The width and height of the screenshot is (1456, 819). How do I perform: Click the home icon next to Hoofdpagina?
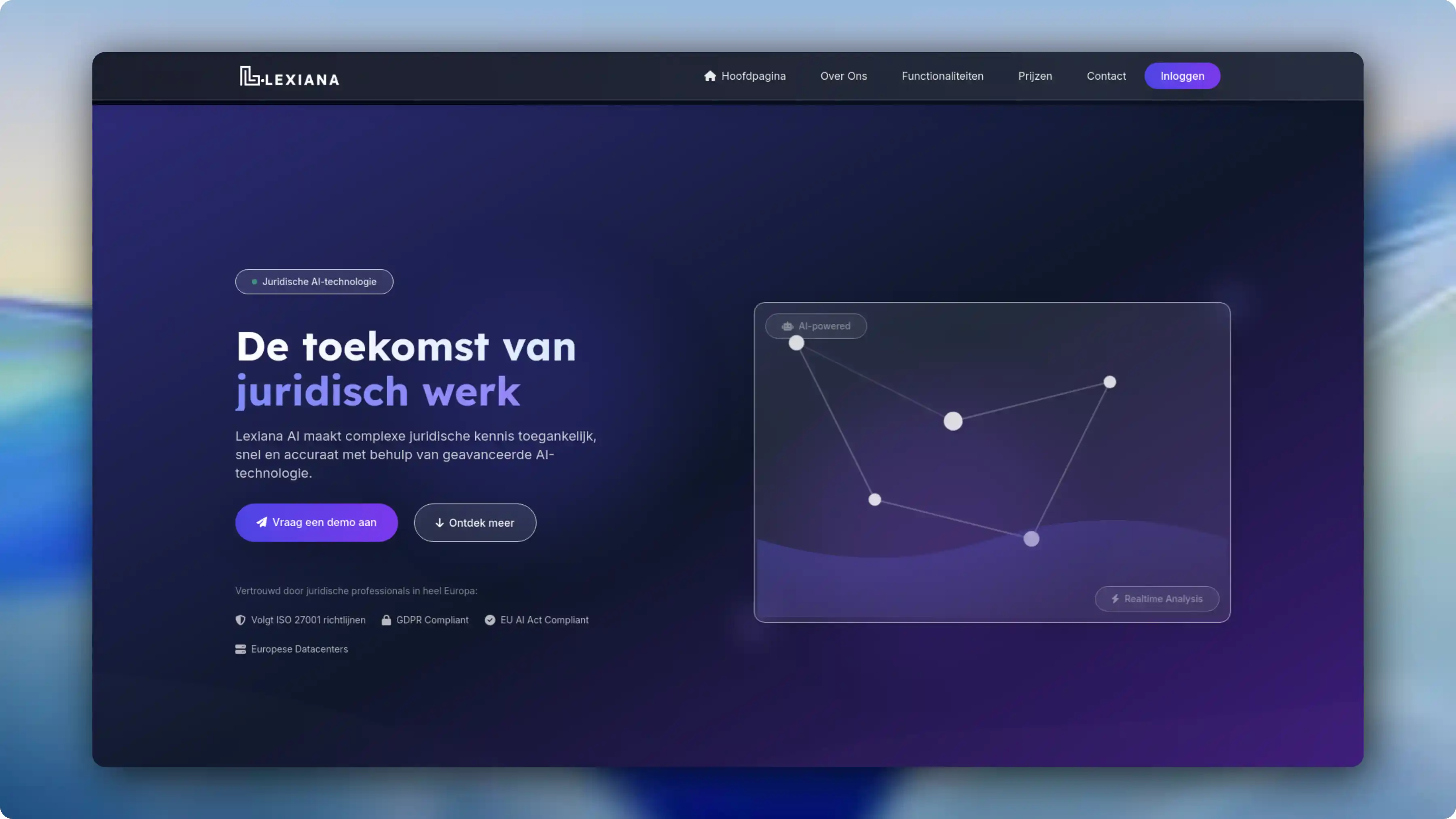point(710,76)
